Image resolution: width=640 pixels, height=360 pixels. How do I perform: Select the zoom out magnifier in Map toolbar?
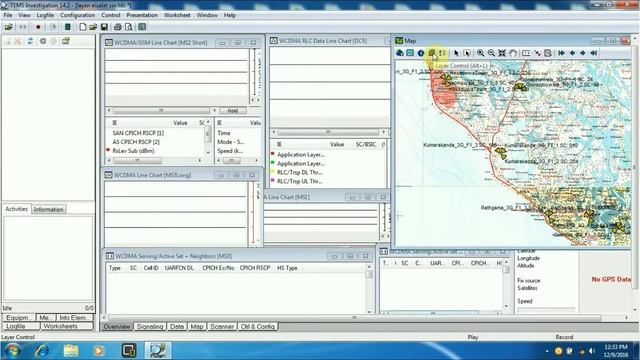click(491, 53)
